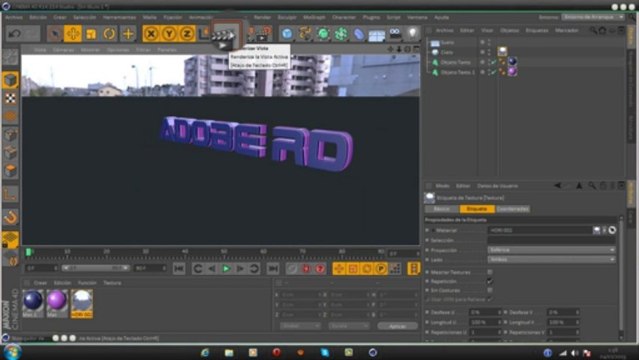Open the Cámaras viewport menu

[x=63, y=50]
